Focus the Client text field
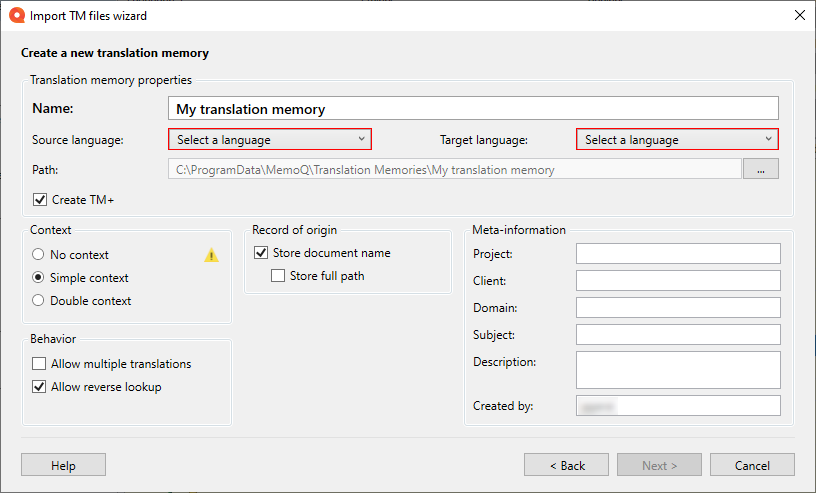The width and height of the screenshot is (816, 493). click(678, 281)
